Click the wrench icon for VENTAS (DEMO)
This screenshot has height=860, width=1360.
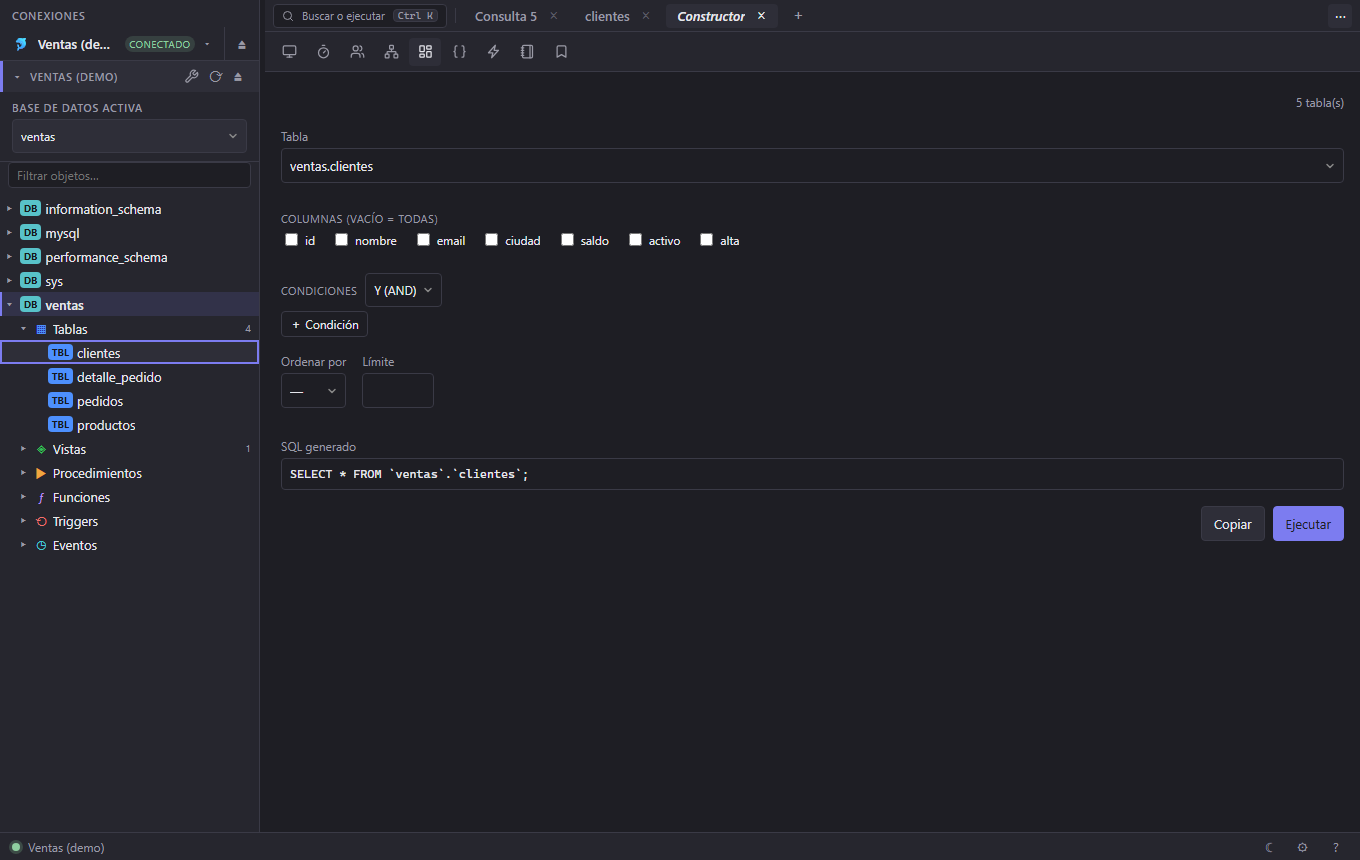(x=192, y=77)
